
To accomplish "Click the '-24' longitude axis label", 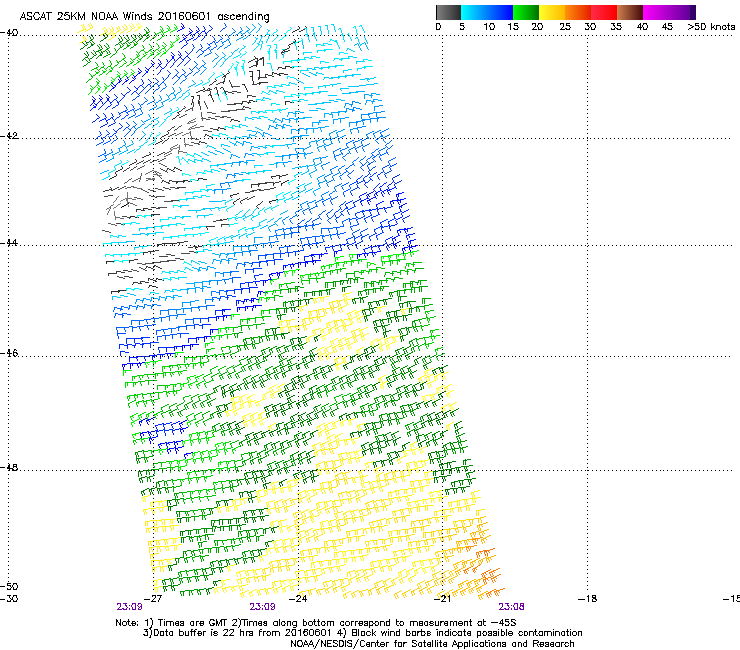I will [298, 599].
